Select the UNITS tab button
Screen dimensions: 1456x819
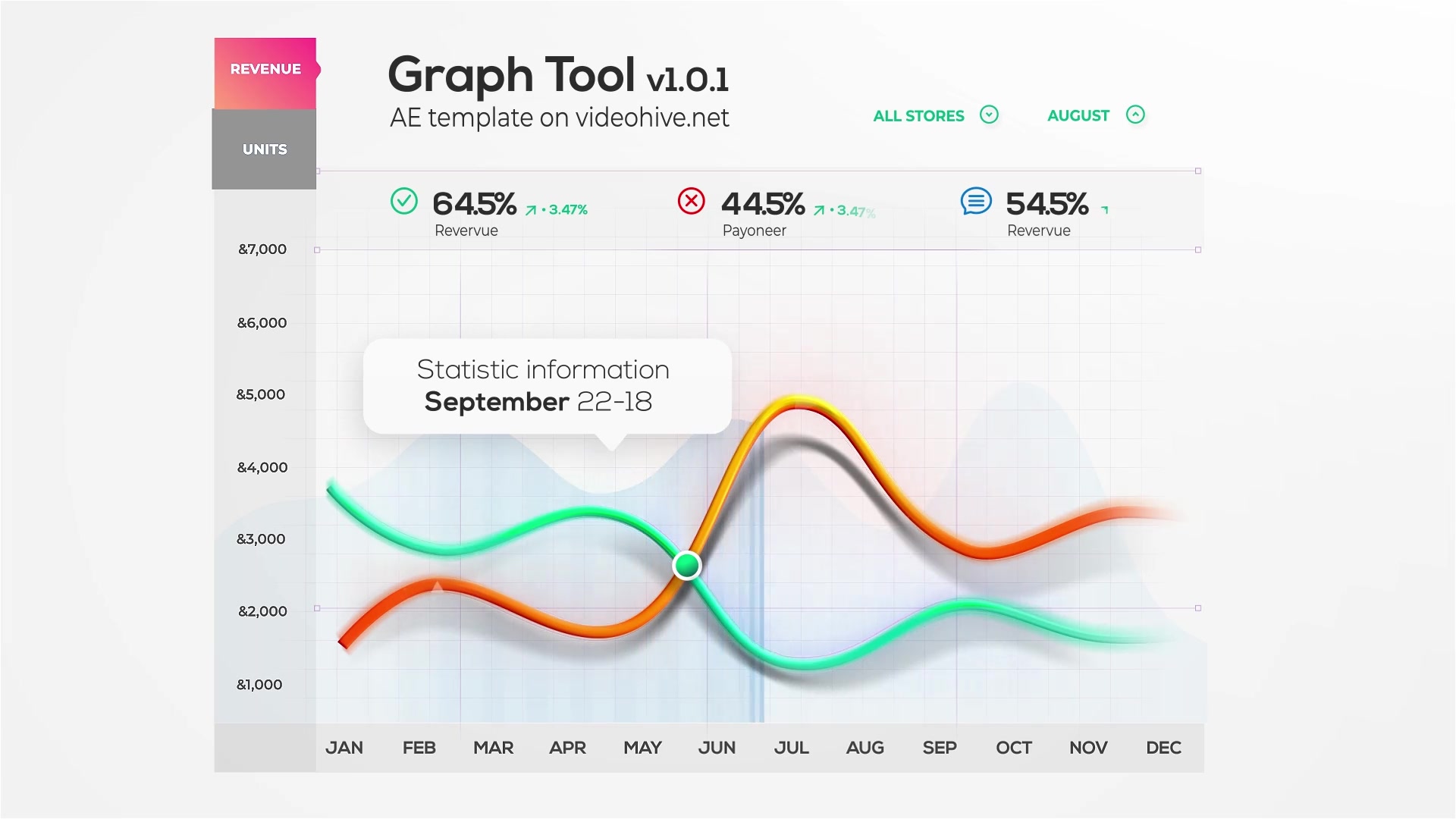coord(264,149)
